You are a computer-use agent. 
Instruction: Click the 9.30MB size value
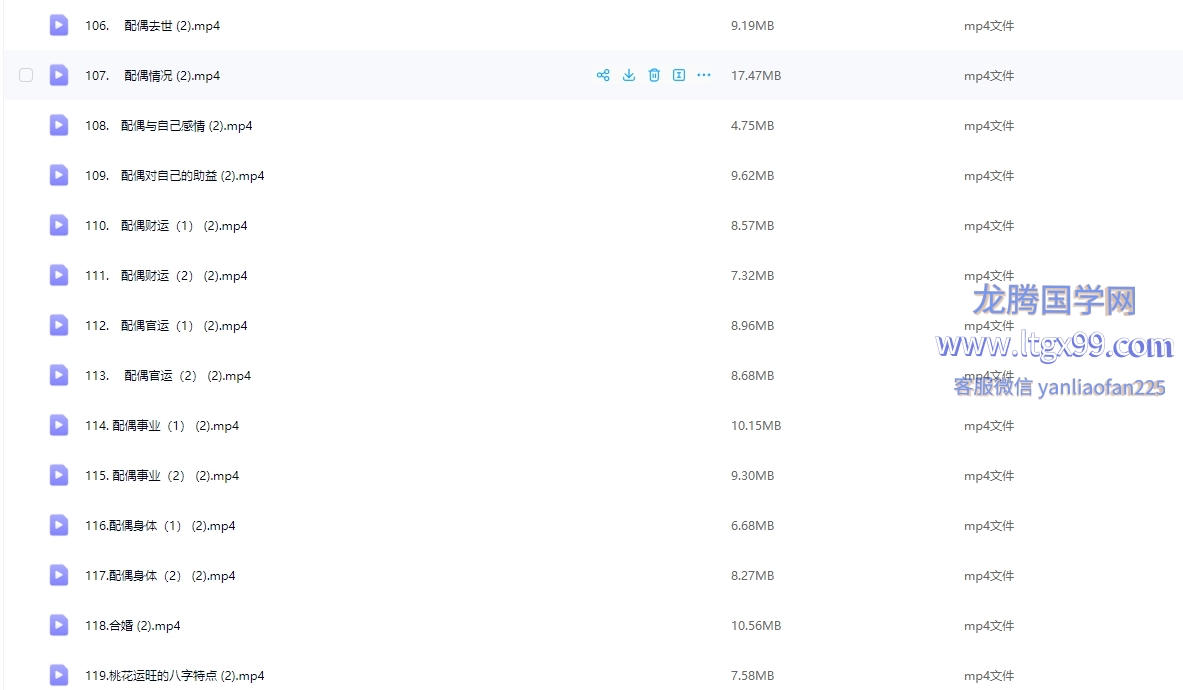click(x=752, y=476)
